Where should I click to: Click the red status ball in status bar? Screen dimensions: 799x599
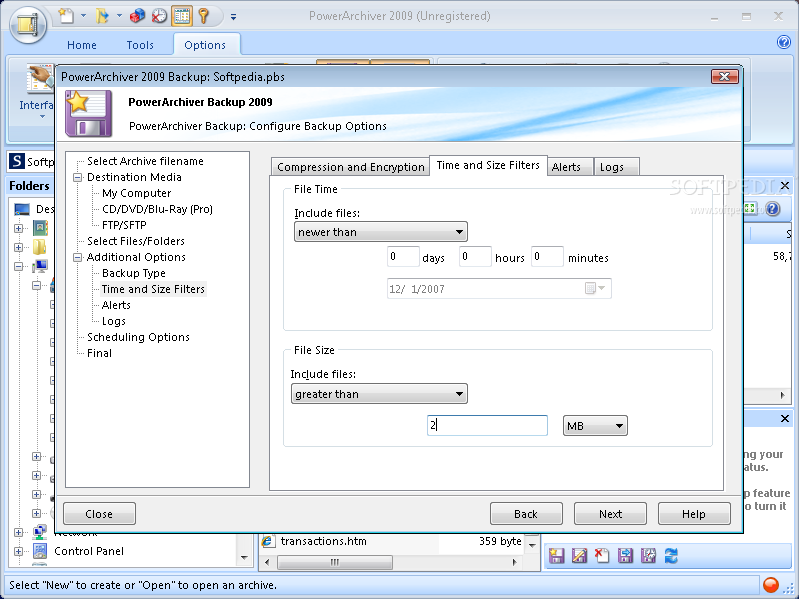770,584
